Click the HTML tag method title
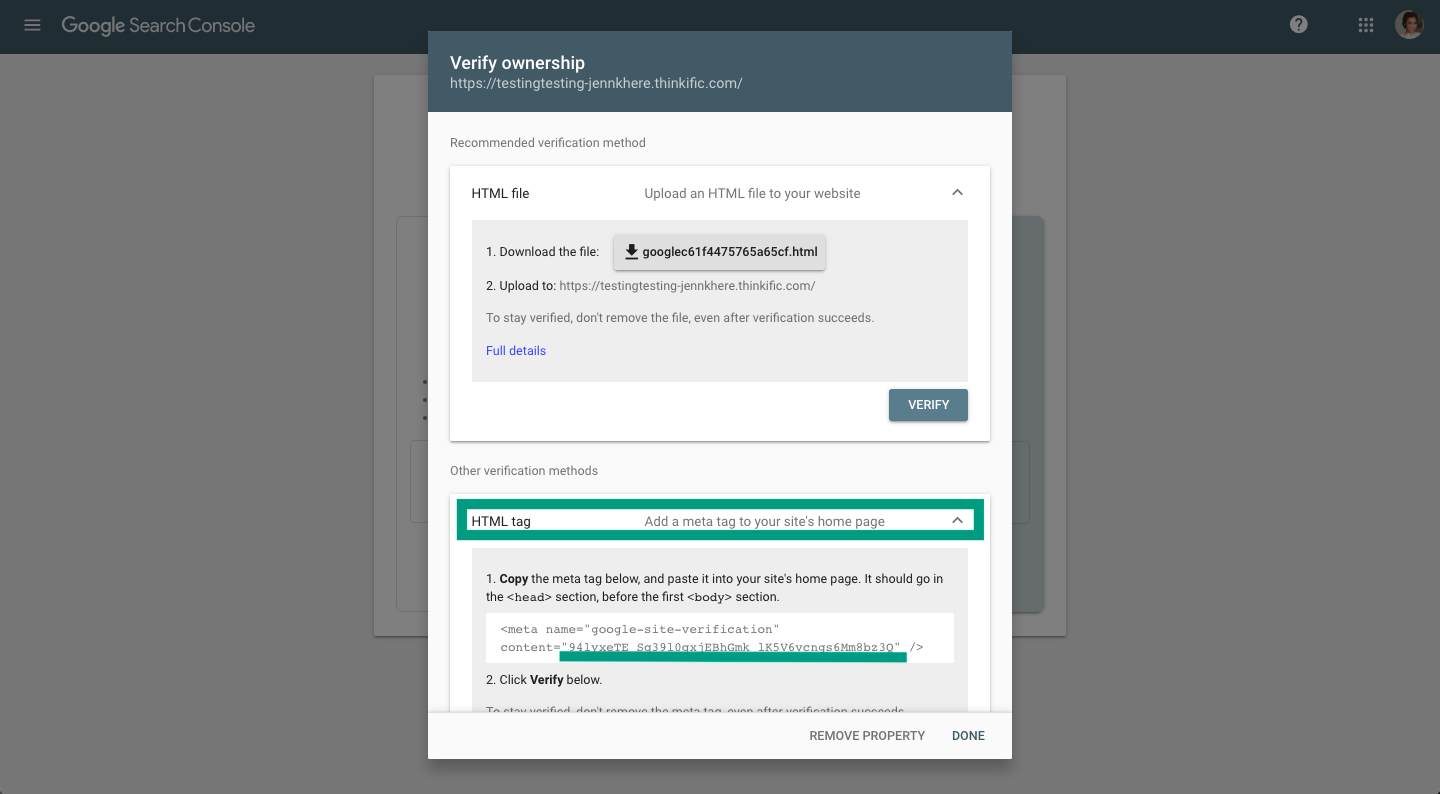This screenshot has width=1440, height=794. coord(501,521)
